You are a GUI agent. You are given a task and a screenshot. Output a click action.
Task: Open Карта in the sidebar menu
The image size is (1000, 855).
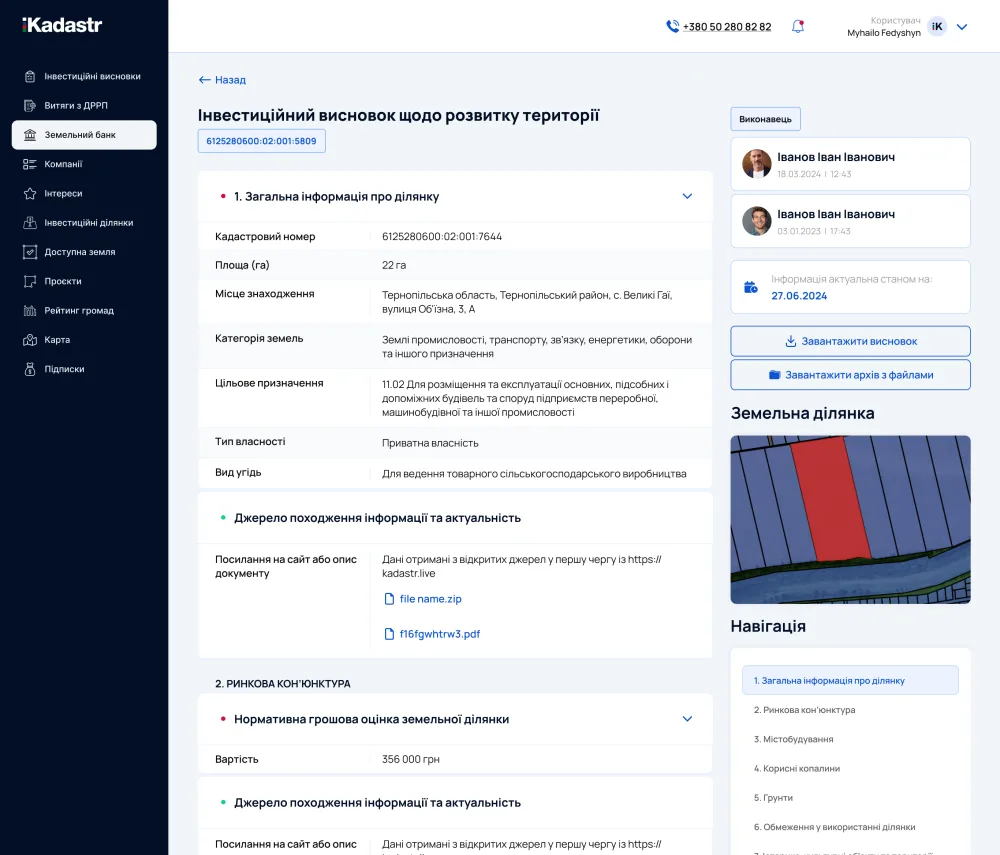[57, 340]
